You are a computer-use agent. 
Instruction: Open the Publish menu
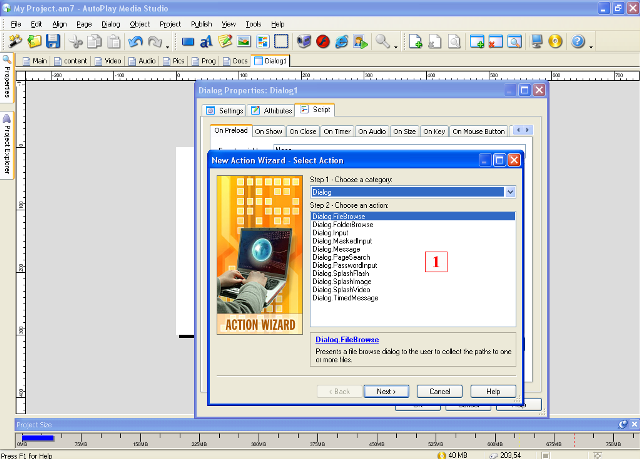click(x=200, y=22)
